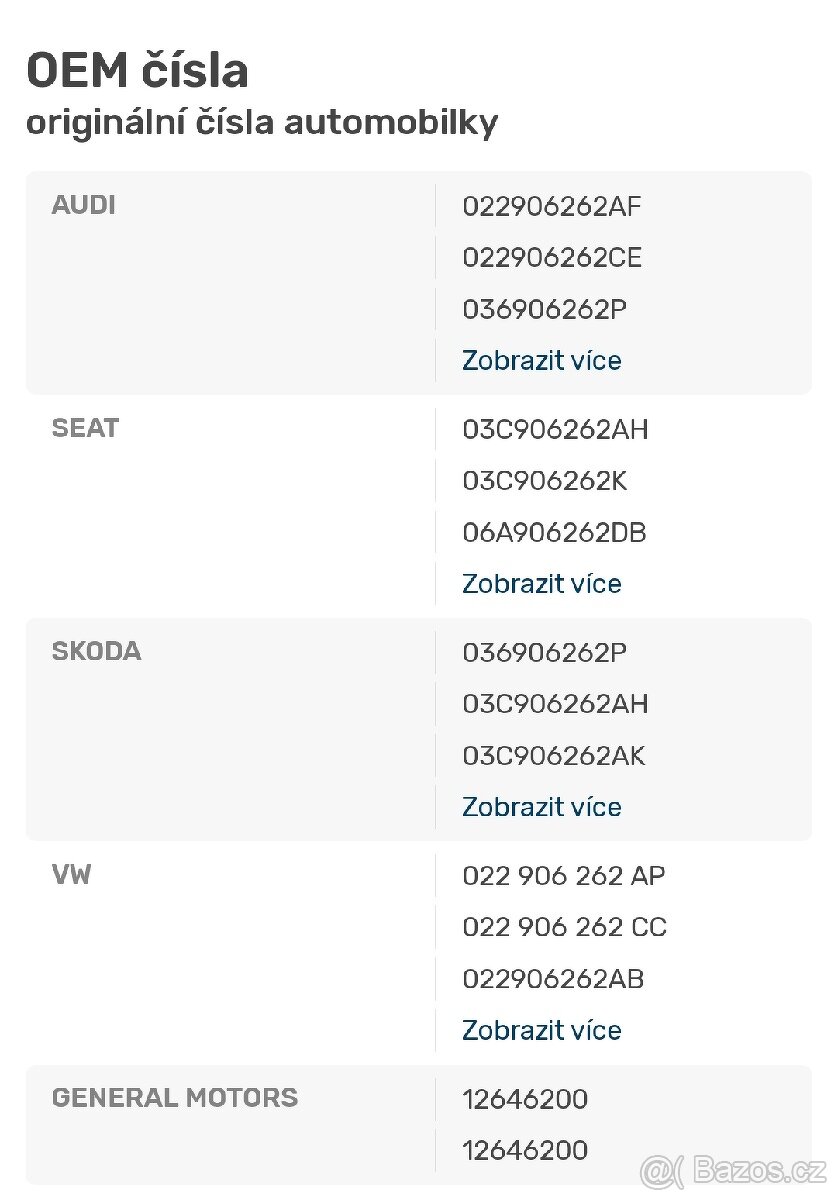Screen dimensions: 837x1200
Task: Click the OEM čísla heading
Action: (x=137, y=69)
